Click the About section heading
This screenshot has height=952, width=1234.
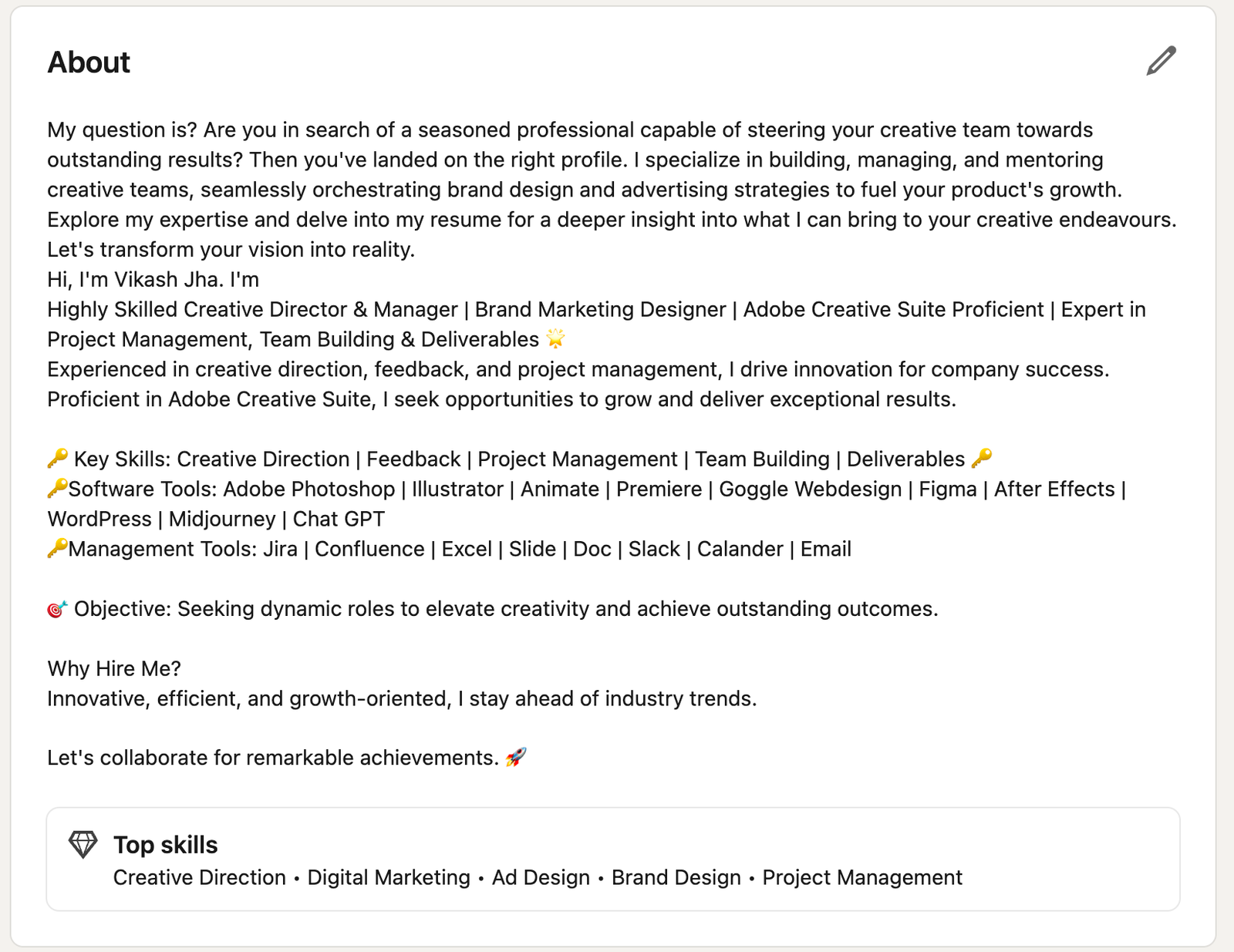pyautogui.click(x=89, y=62)
